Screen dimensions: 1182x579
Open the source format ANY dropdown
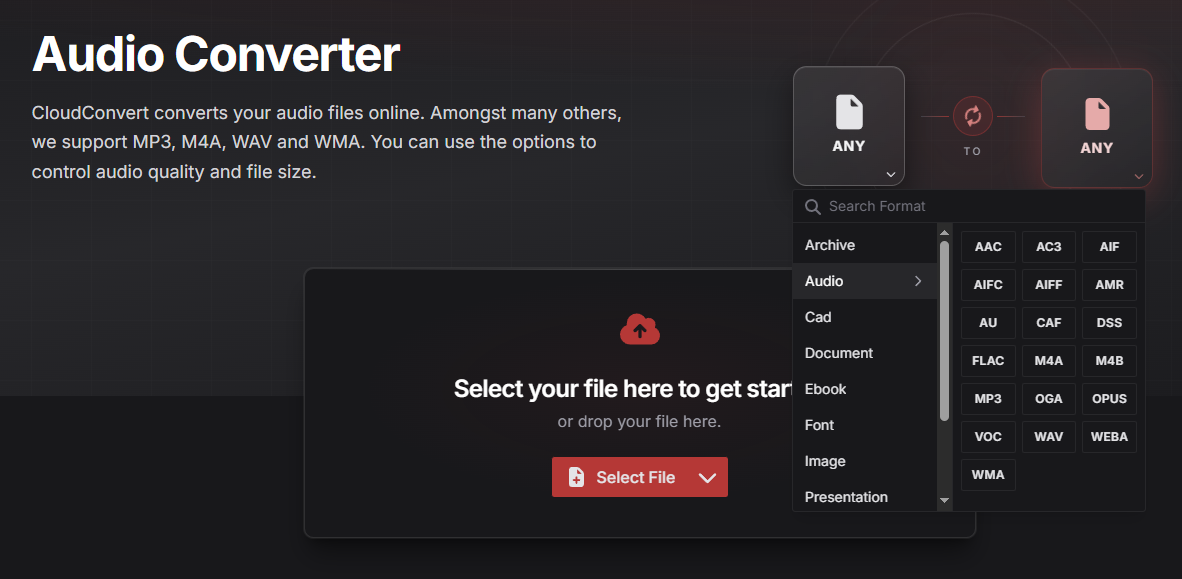[849, 126]
